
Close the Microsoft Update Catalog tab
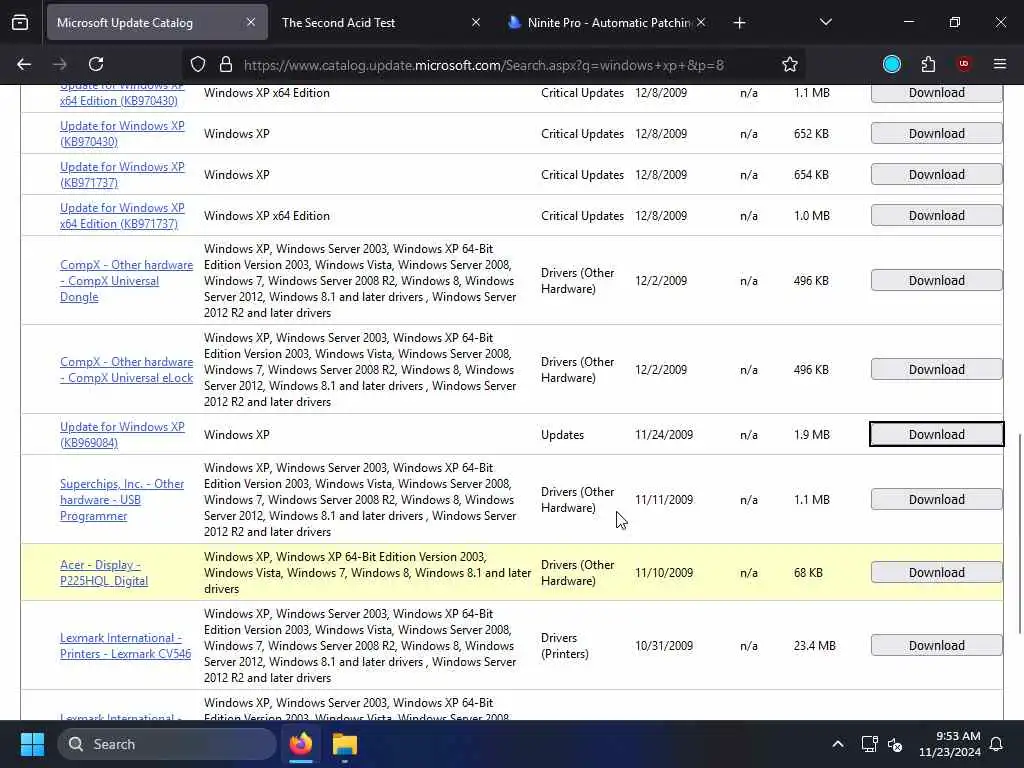tap(251, 23)
